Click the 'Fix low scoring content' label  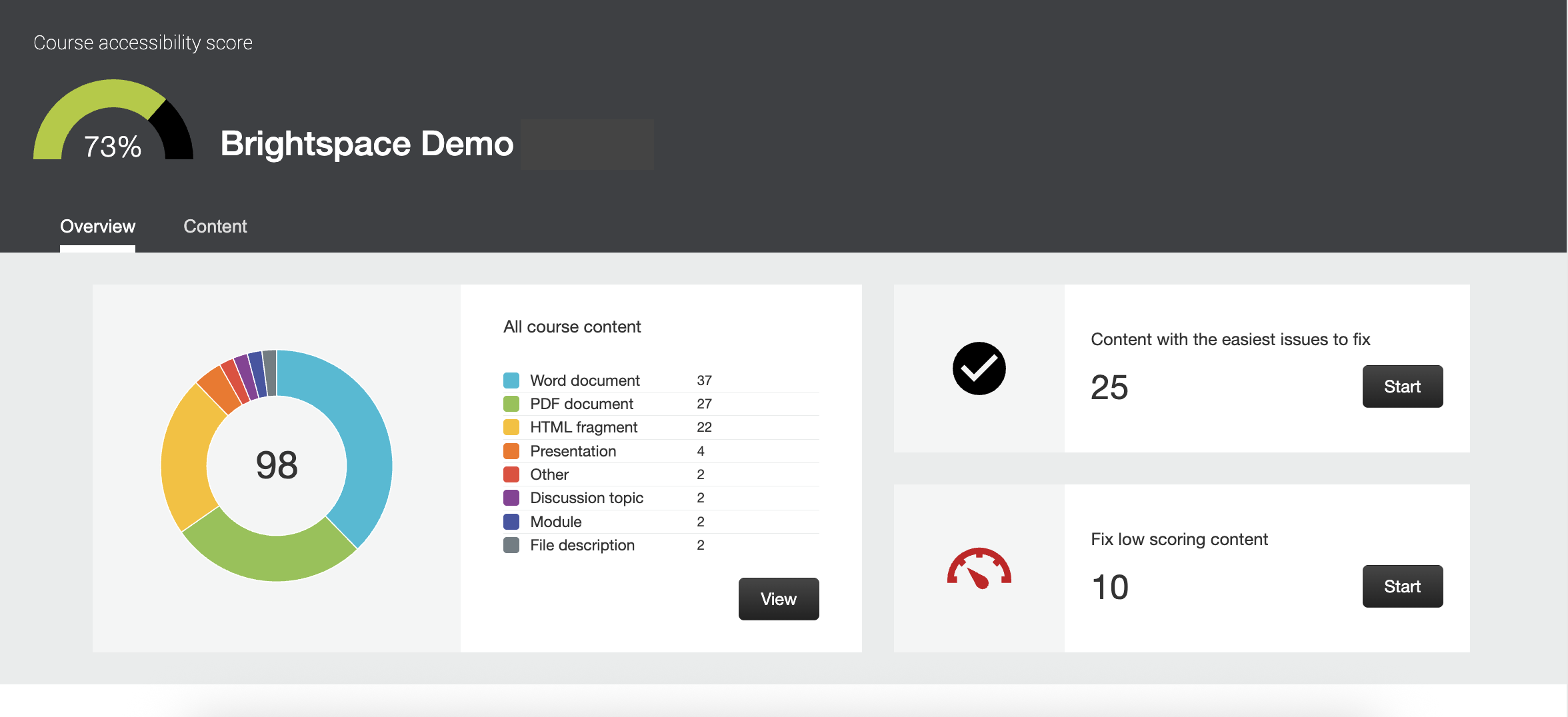point(1179,539)
